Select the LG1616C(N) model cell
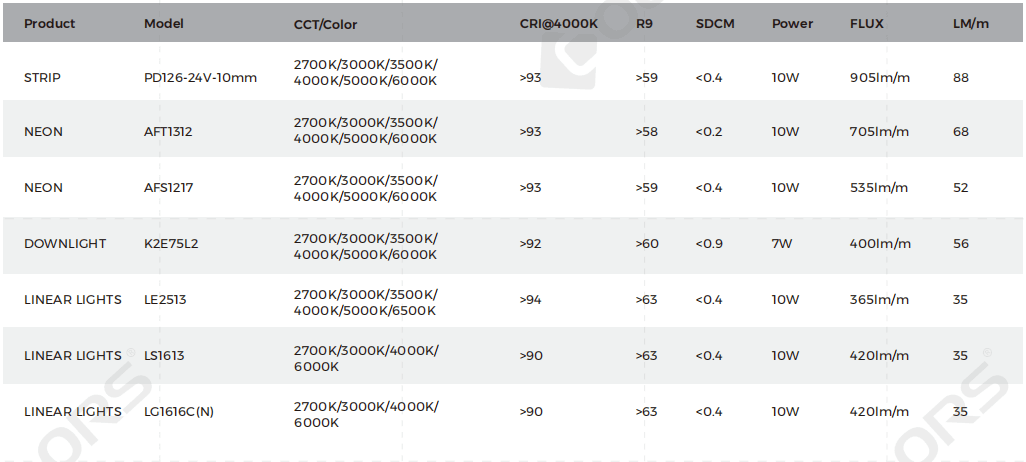Screen dimensions: 1026x462 pos(179,412)
